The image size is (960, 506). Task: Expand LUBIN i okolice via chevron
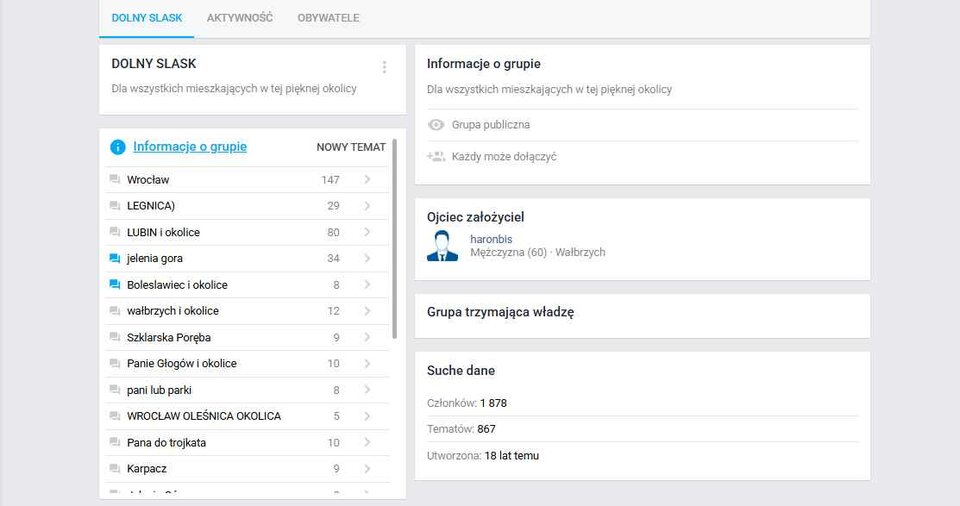point(367,232)
